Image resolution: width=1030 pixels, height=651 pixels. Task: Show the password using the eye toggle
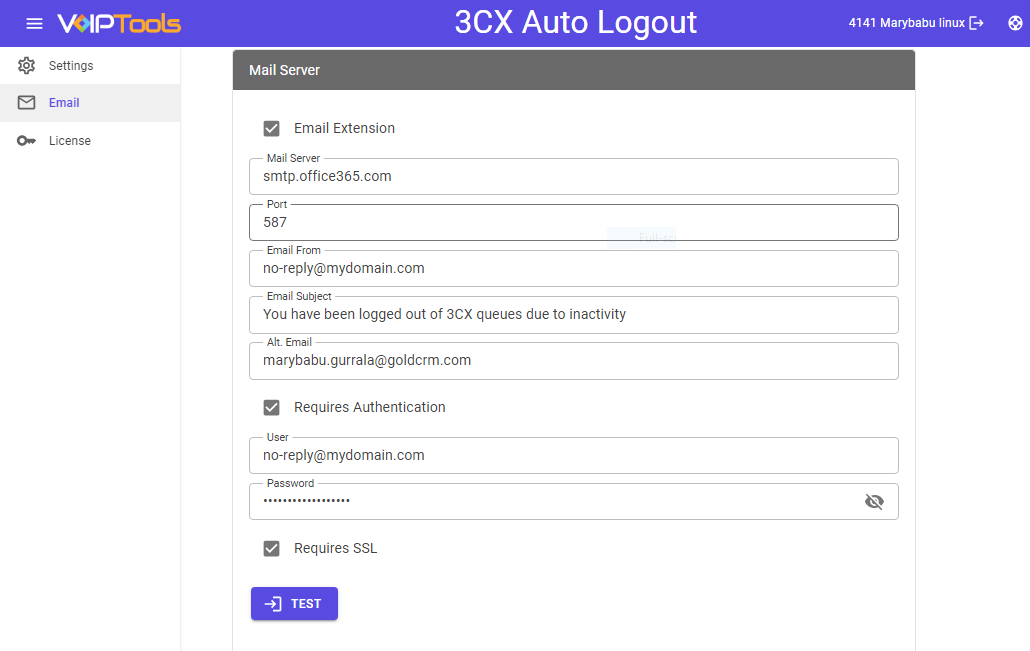[x=875, y=501]
